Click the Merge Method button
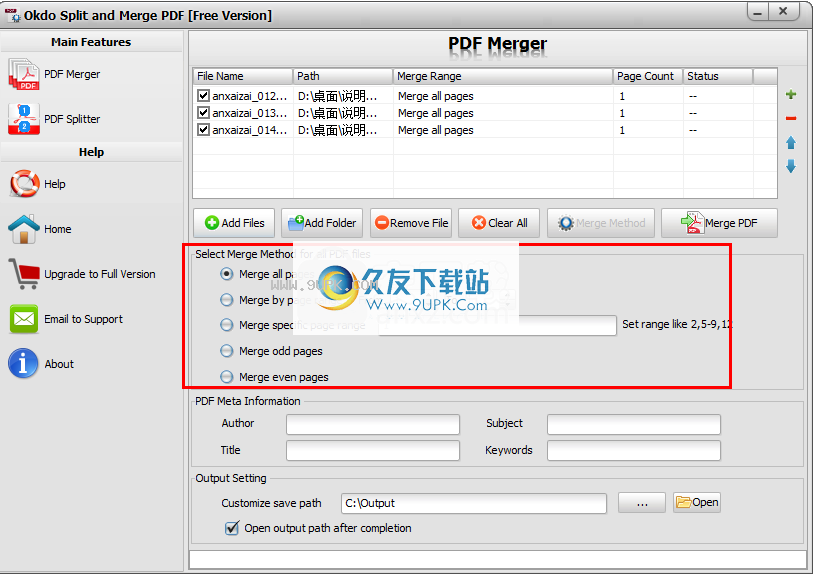This screenshot has width=813, height=576. click(x=601, y=223)
